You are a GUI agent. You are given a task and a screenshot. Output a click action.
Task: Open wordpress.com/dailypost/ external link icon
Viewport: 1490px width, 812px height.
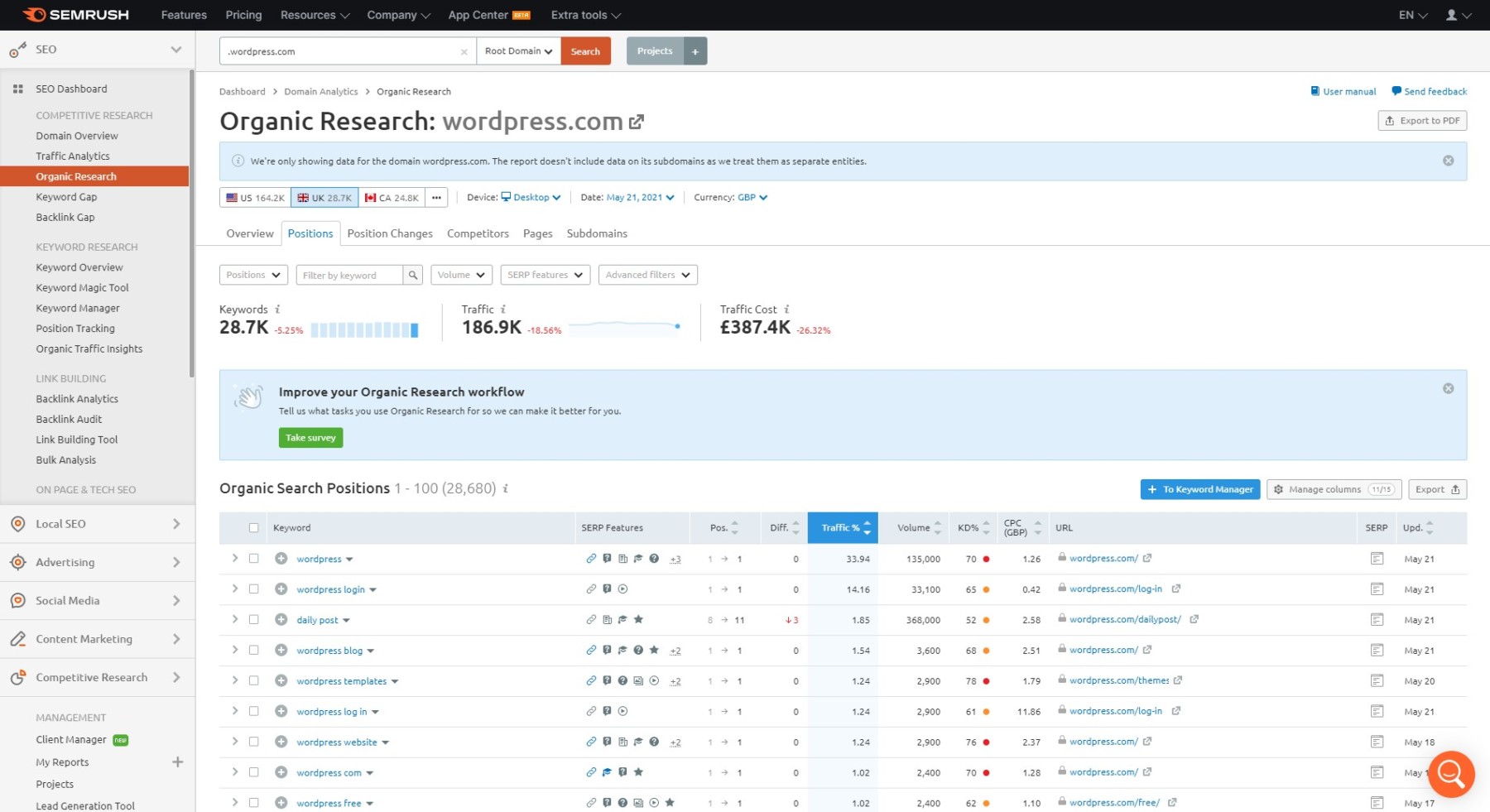[1194, 619]
